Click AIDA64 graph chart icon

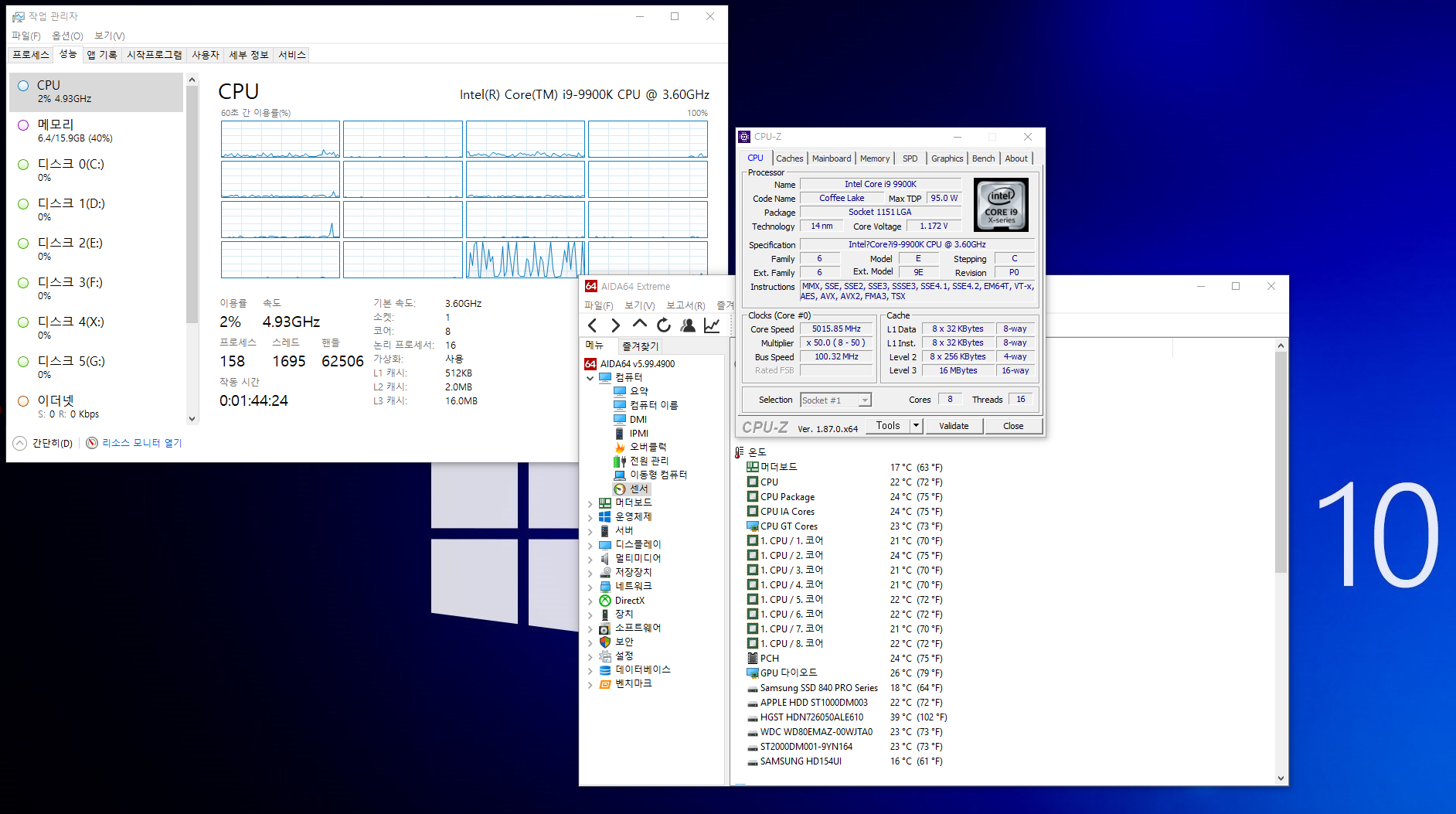(712, 325)
